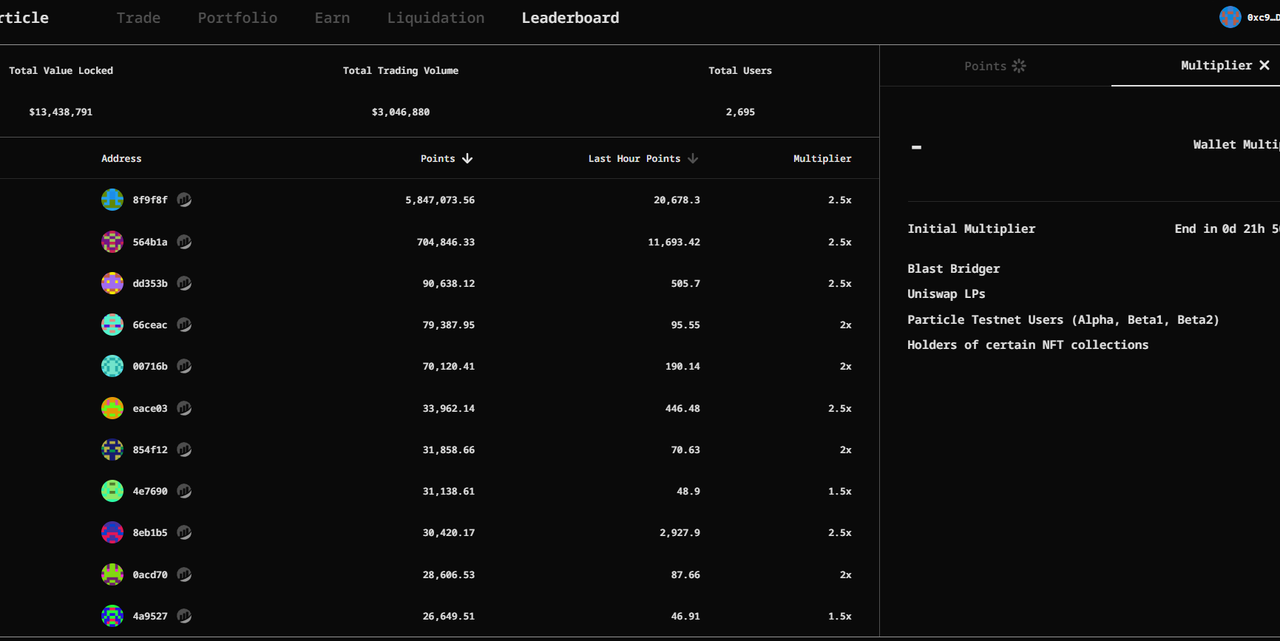
Task: Go to the Portfolio page
Action: 237,18
